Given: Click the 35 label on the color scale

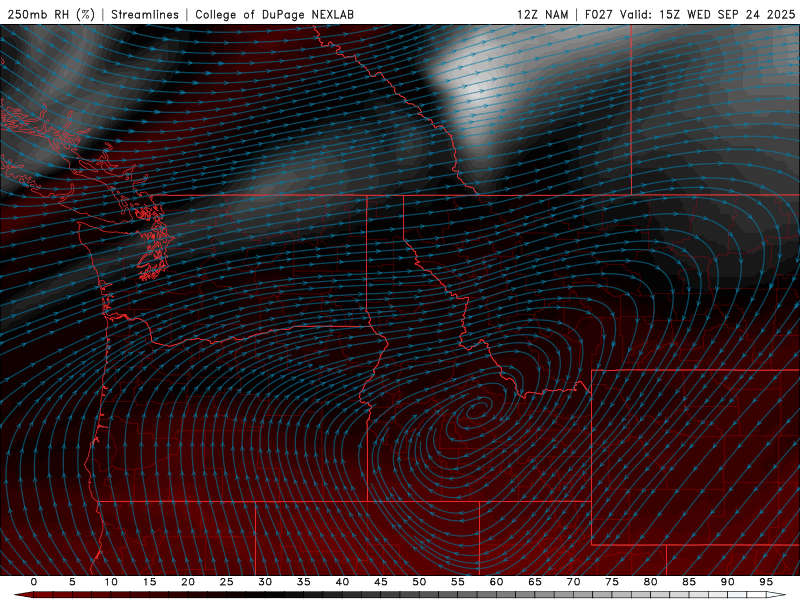Looking at the screenshot, I should point(304,582).
